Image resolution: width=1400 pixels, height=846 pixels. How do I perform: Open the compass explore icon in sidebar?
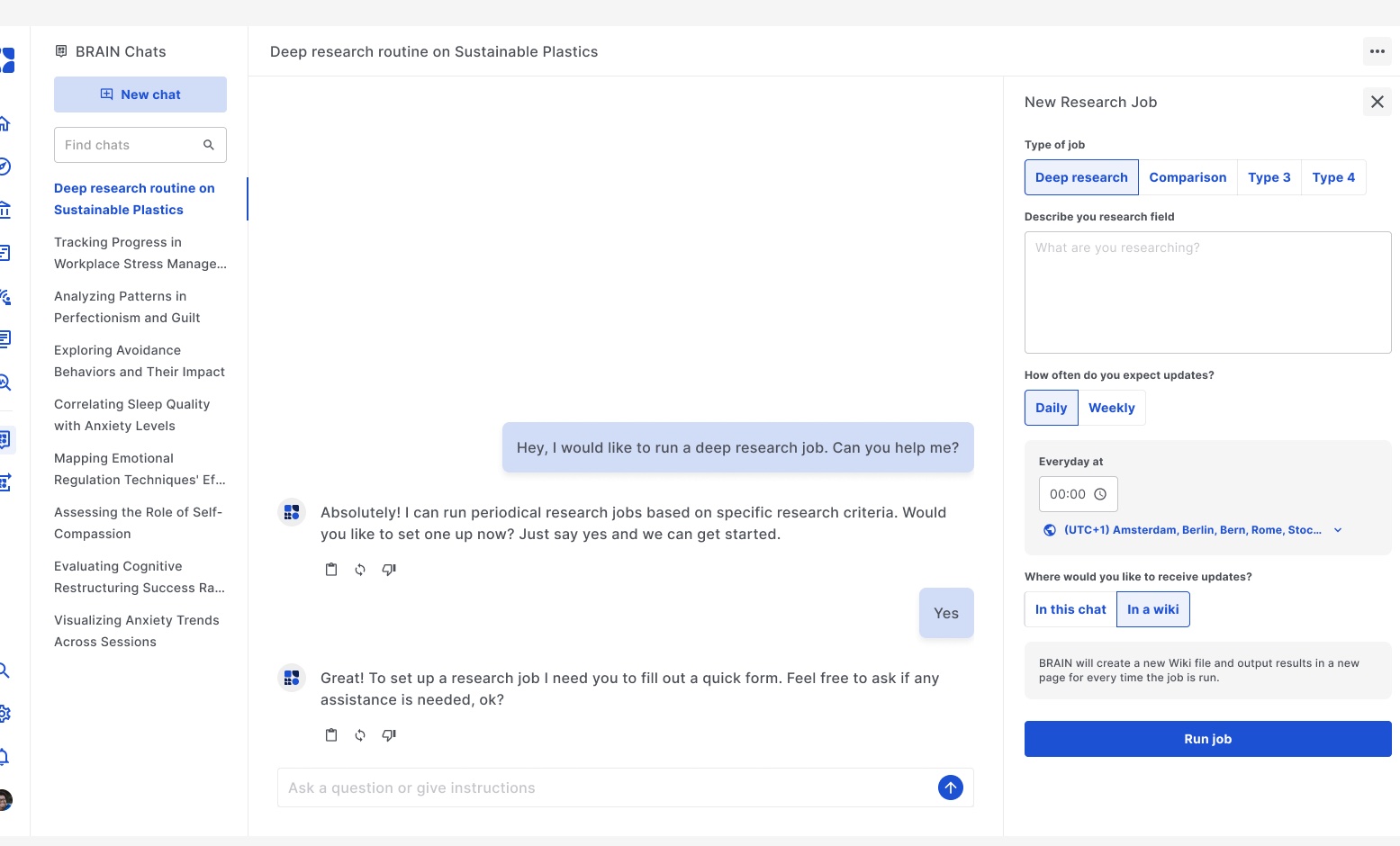(5, 166)
